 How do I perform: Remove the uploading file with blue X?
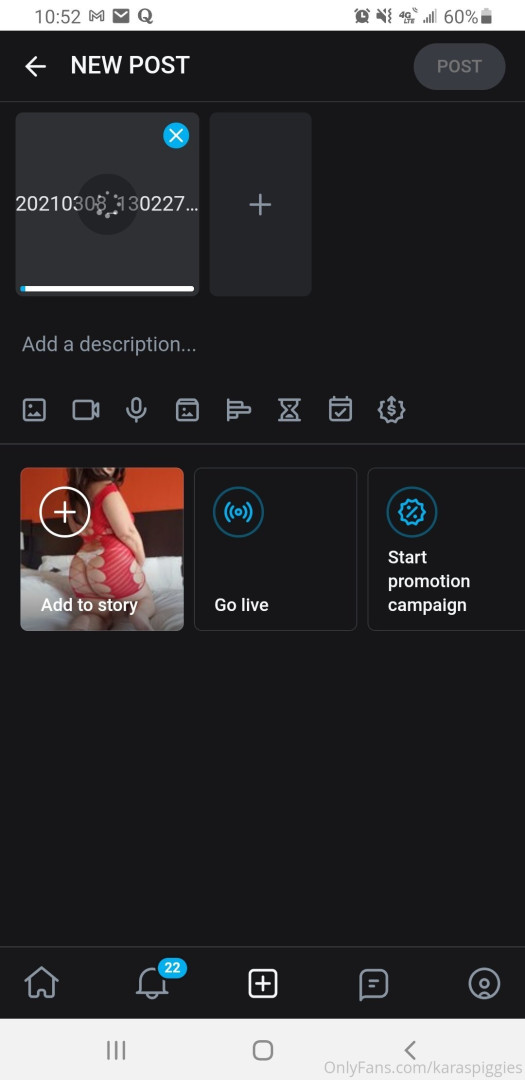click(176, 136)
